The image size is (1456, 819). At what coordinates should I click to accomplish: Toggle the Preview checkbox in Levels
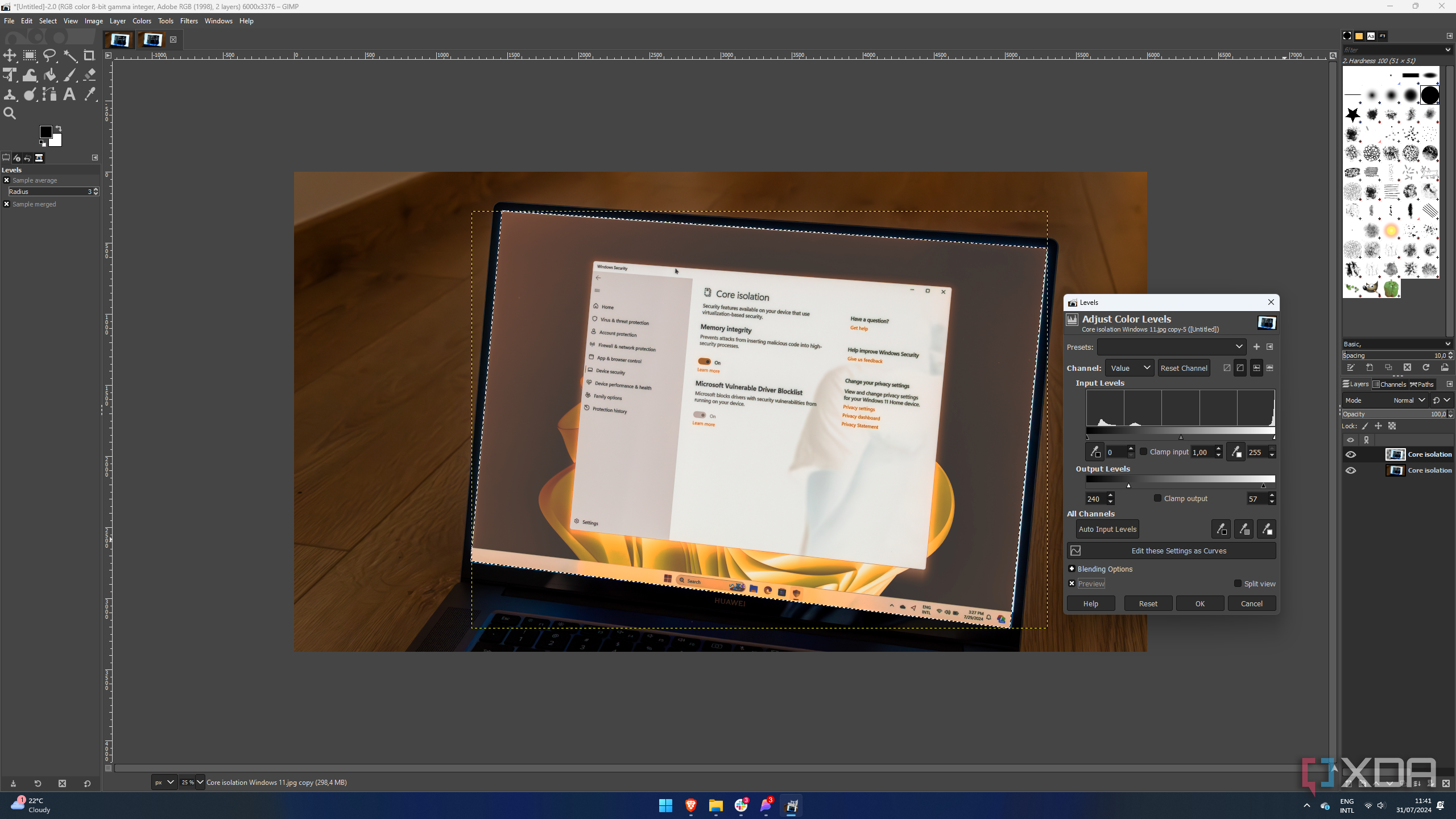pyautogui.click(x=1072, y=584)
